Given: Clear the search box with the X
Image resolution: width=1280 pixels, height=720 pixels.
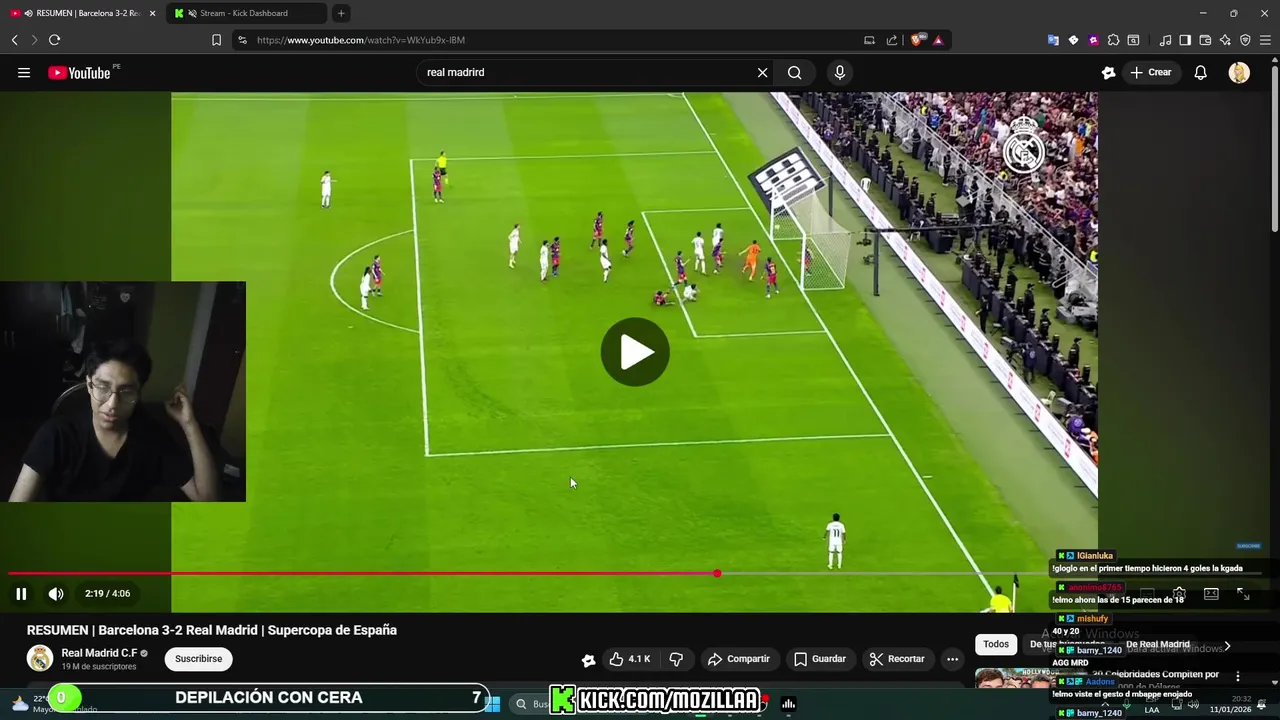Looking at the screenshot, I should (x=762, y=72).
